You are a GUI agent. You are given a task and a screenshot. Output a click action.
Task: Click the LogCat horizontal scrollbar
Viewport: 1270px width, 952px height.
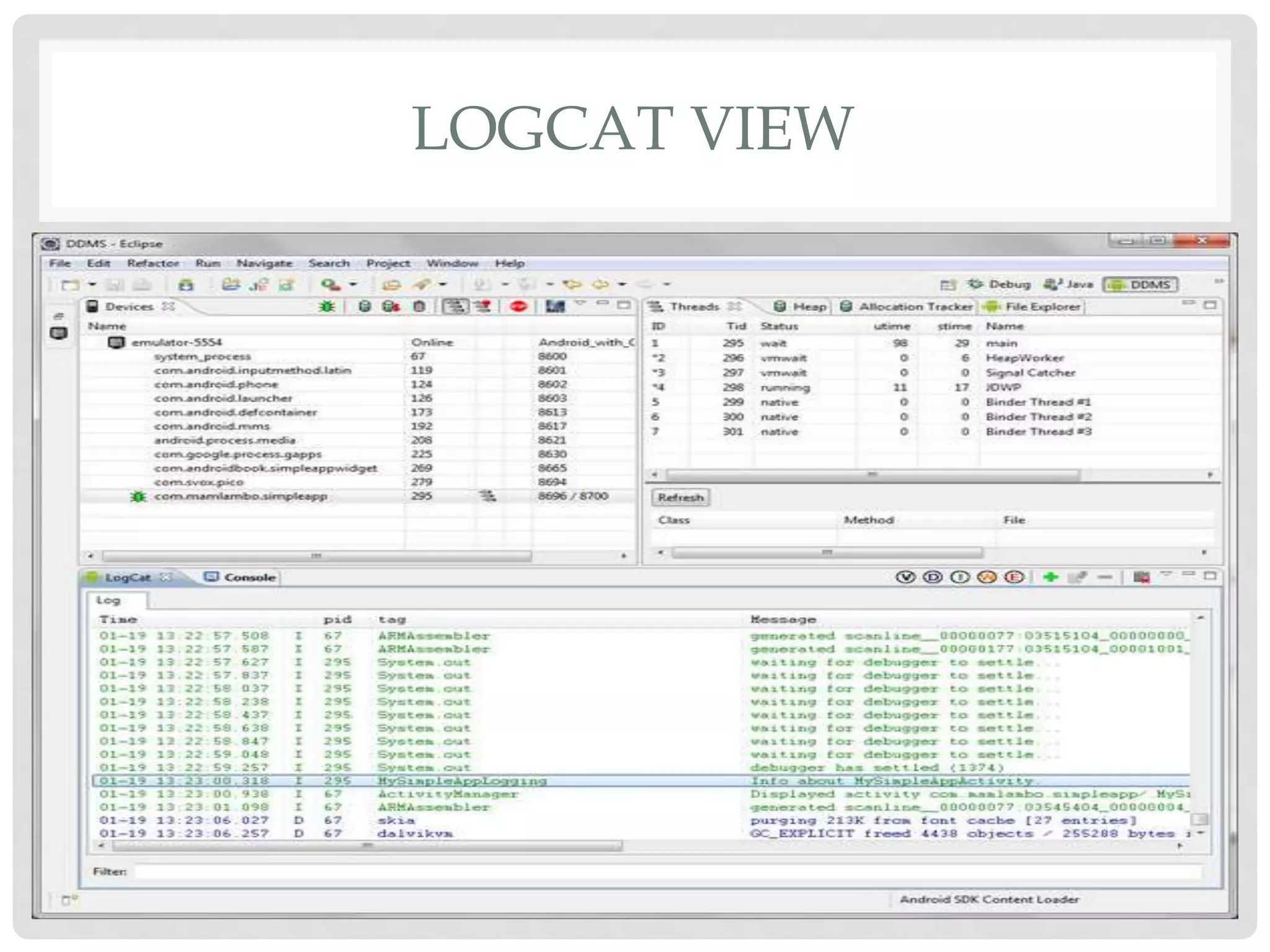click(367, 845)
